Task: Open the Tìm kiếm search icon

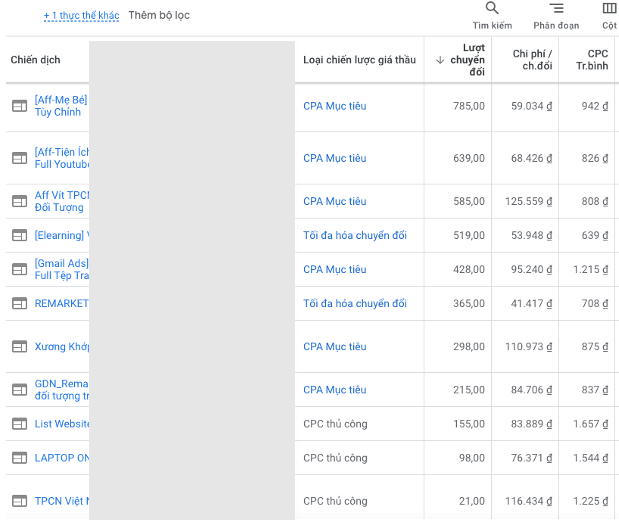Action: tap(492, 8)
